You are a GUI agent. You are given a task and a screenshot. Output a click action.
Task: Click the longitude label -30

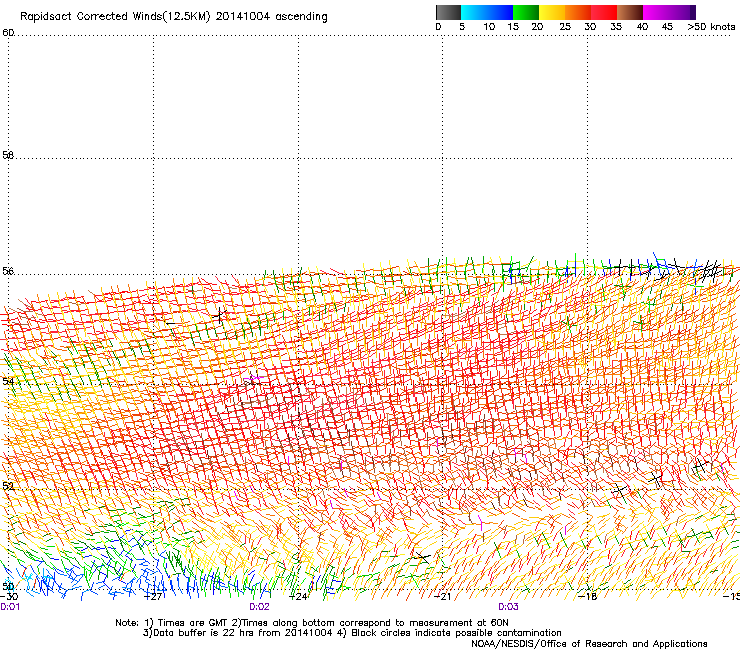(x=9, y=596)
